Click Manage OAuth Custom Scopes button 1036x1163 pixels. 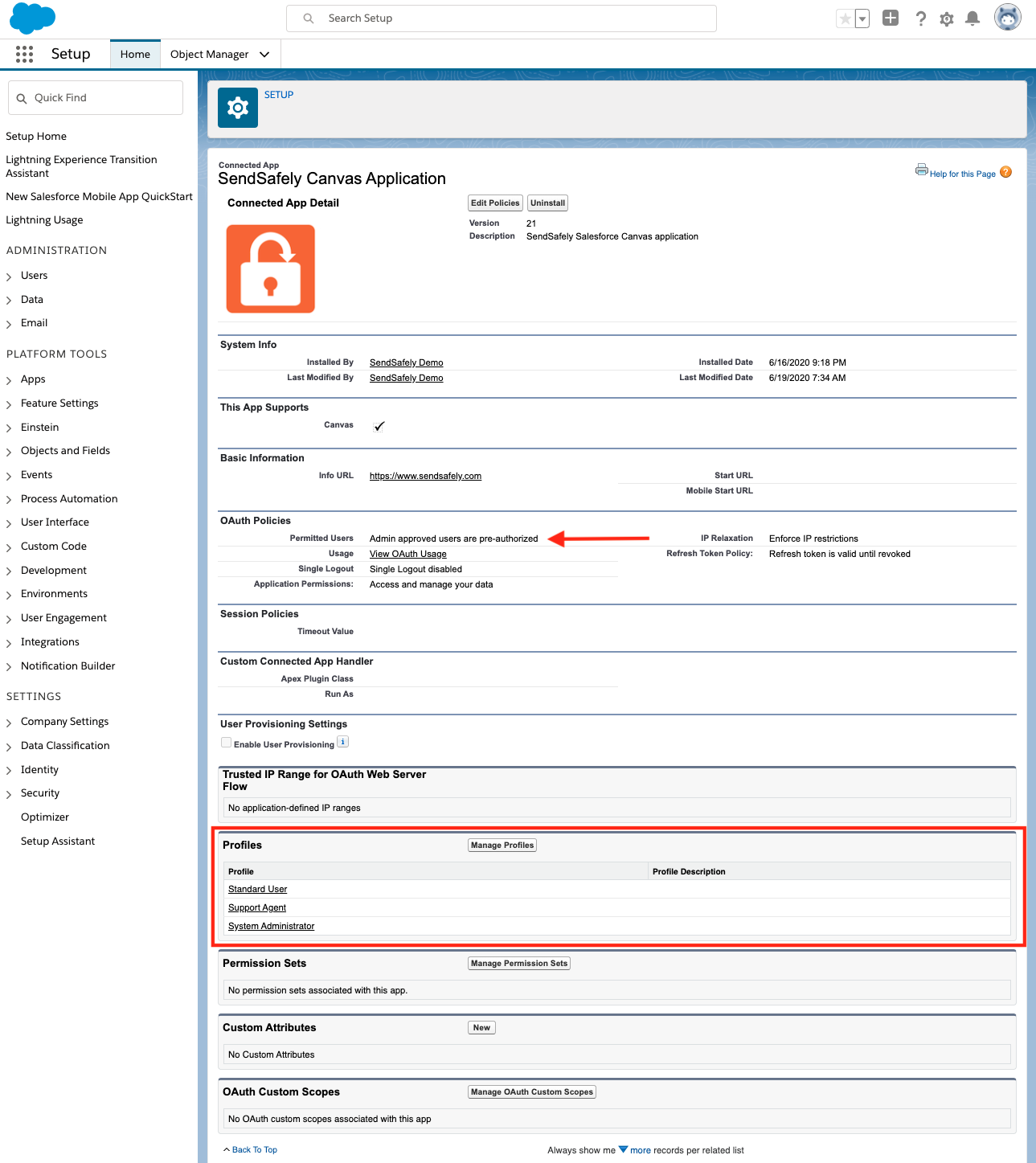[532, 1091]
